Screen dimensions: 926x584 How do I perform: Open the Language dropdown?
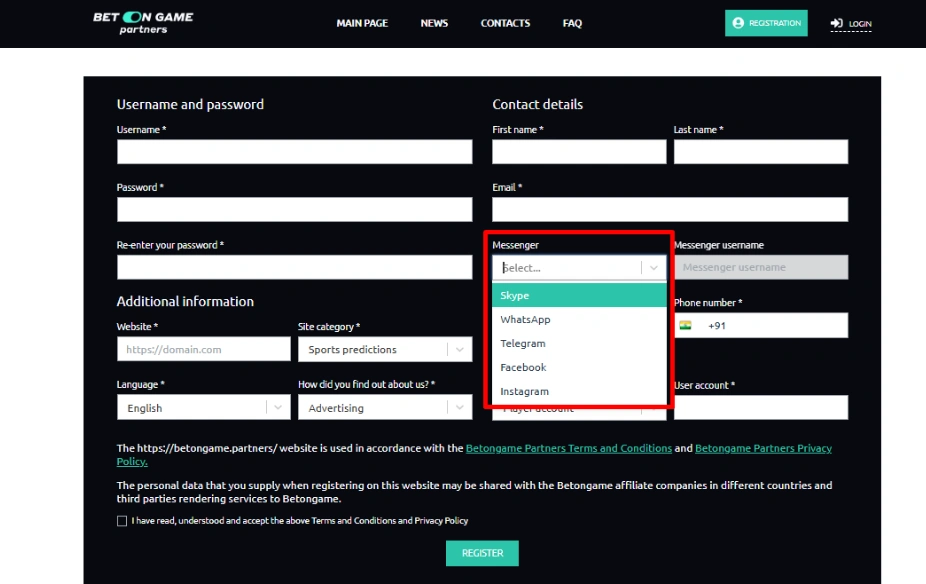click(x=277, y=408)
